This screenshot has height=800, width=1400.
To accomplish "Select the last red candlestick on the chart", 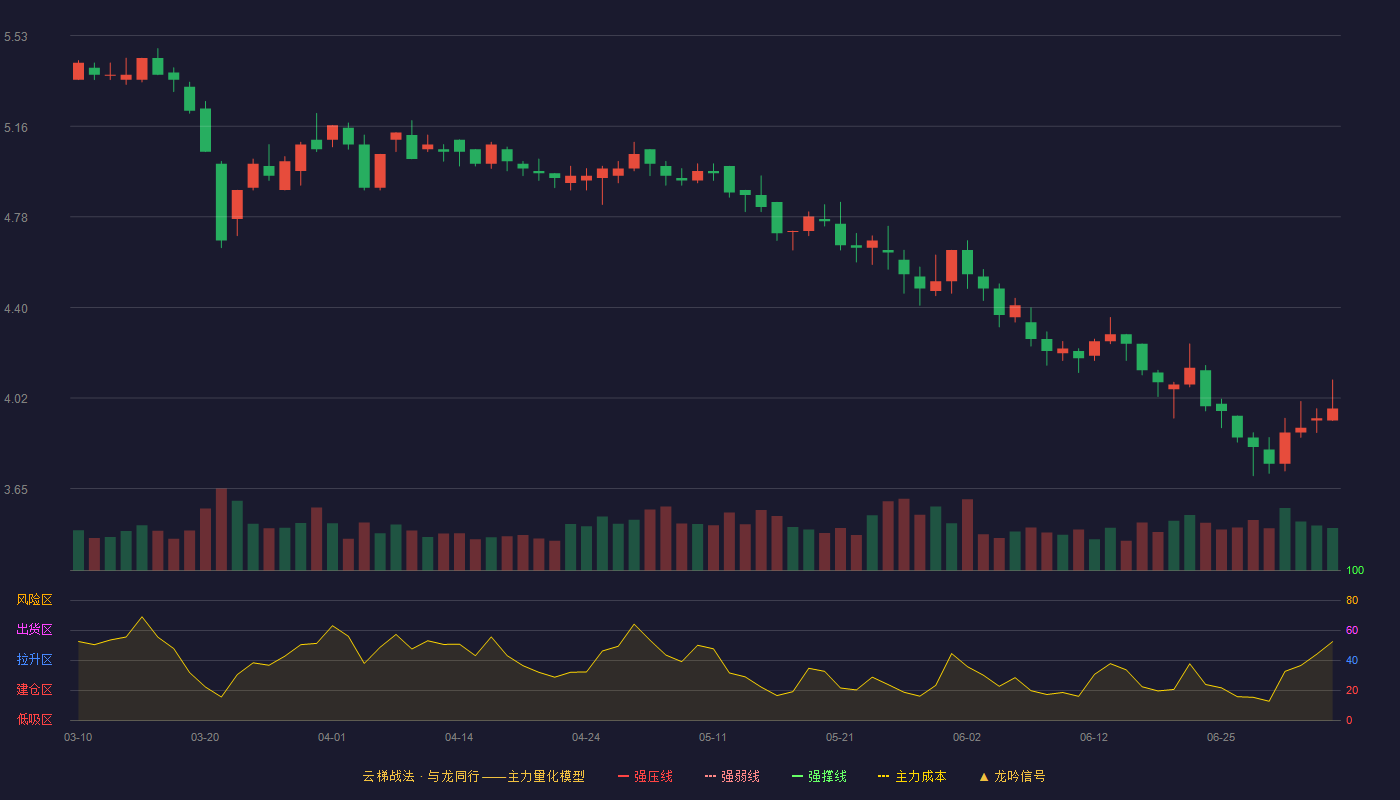I will pyautogui.click(x=1332, y=414).
